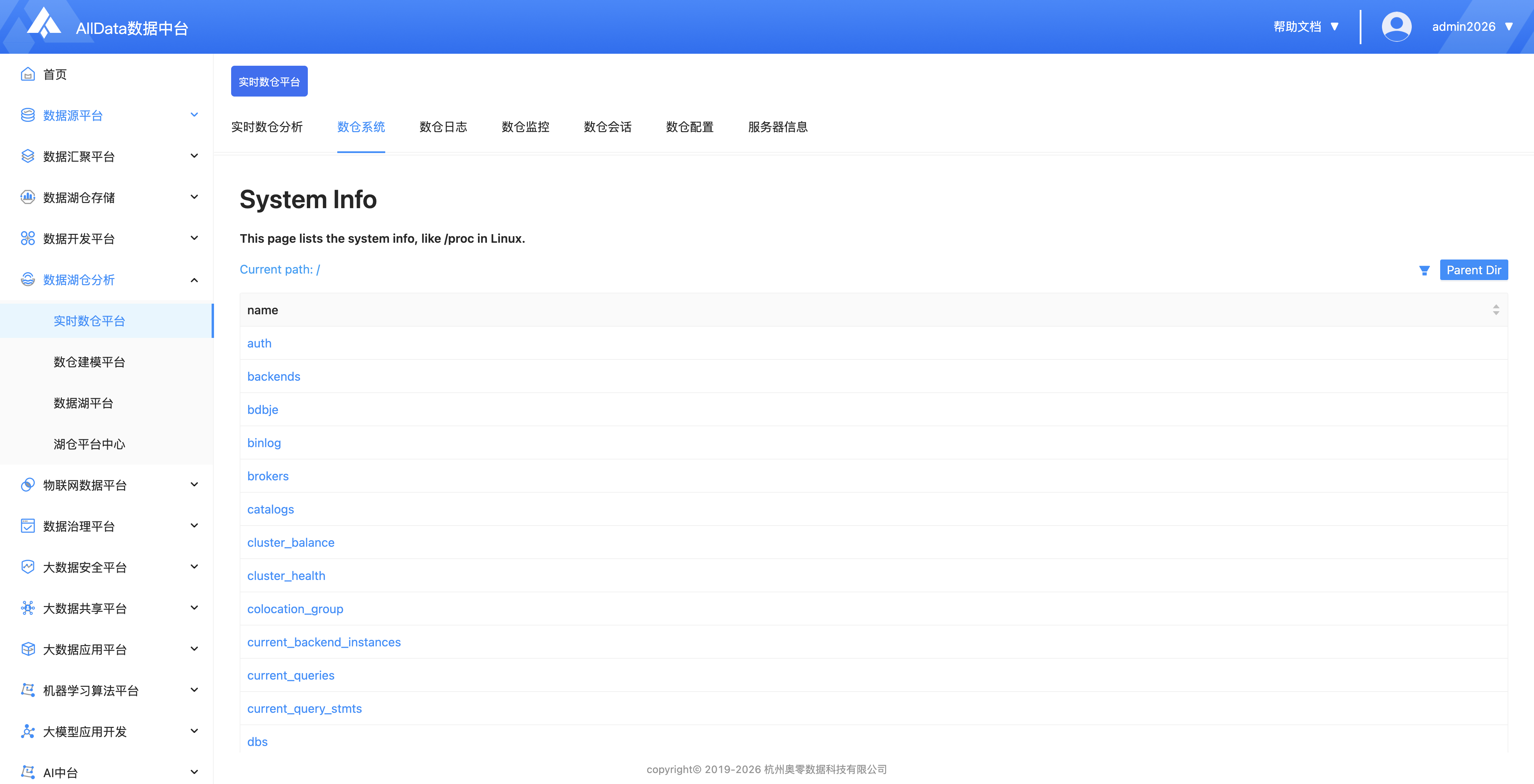
Task: Go to the 数仓监控 tab
Action: click(x=525, y=127)
